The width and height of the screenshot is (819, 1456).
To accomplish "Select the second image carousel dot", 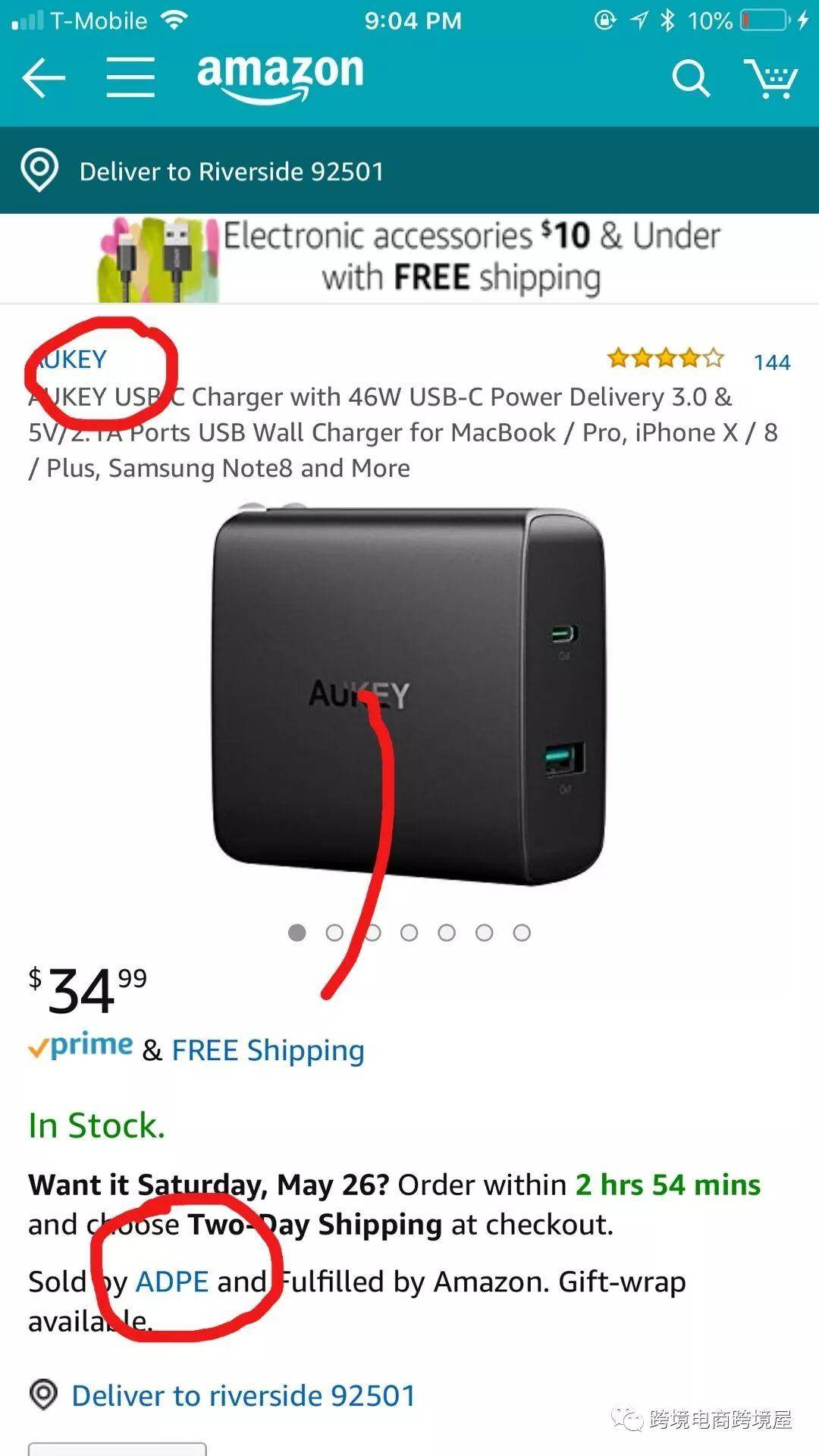I will click(x=334, y=932).
